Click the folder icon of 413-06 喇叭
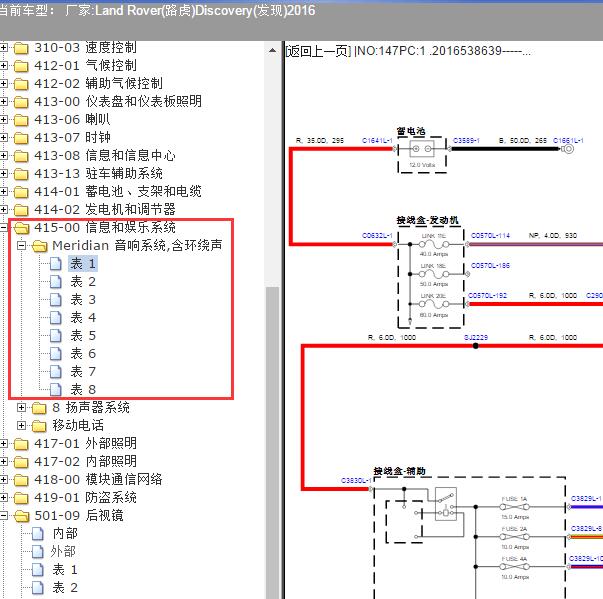This screenshot has width=603, height=599. click(x=21, y=120)
